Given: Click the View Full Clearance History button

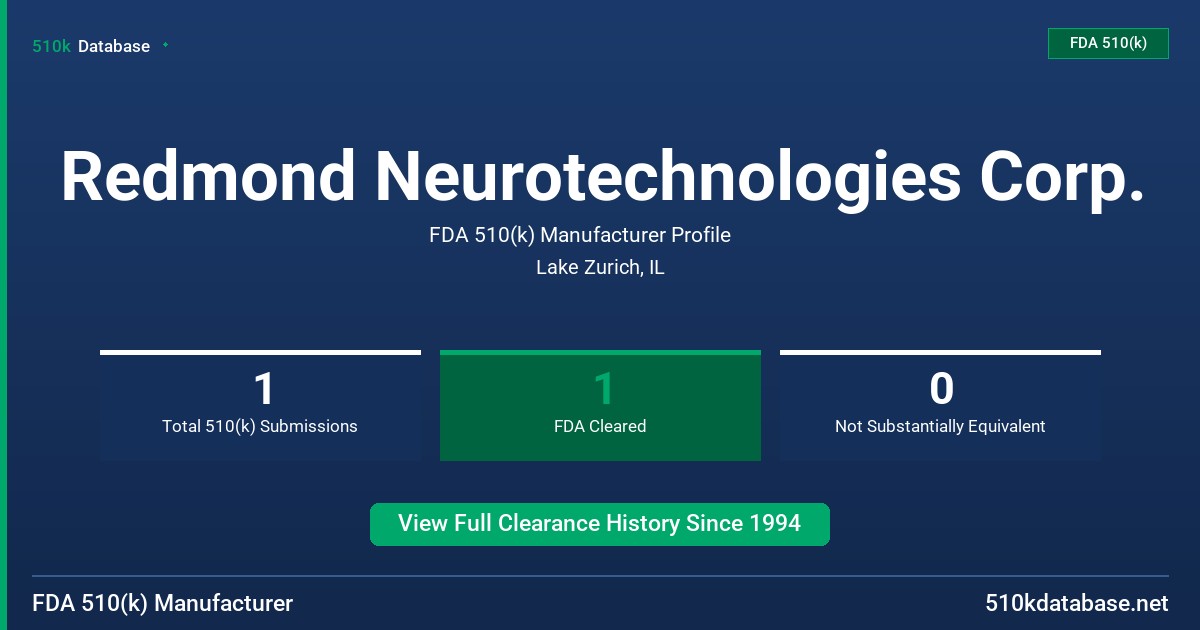Looking at the screenshot, I should point(600,524).
